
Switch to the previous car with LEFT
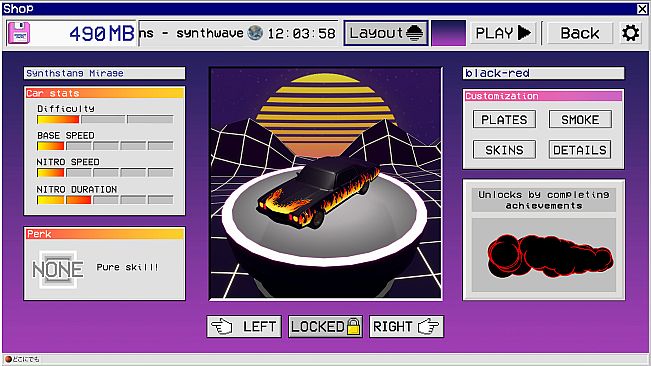[x=244, y=327]
